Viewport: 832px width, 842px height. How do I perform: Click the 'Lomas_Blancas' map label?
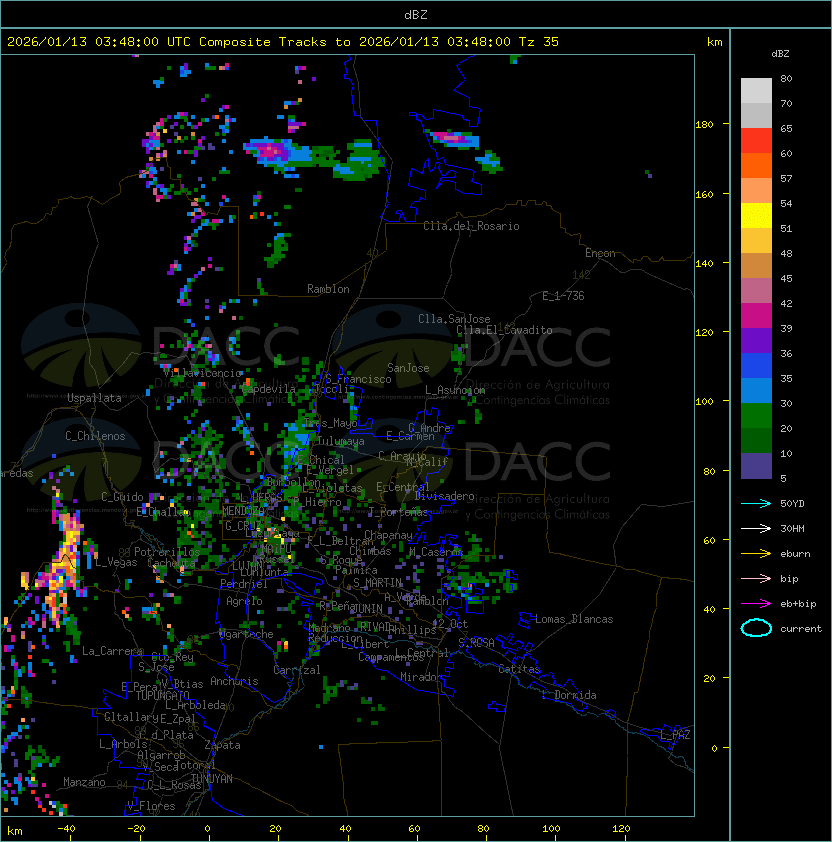point(574,619)
